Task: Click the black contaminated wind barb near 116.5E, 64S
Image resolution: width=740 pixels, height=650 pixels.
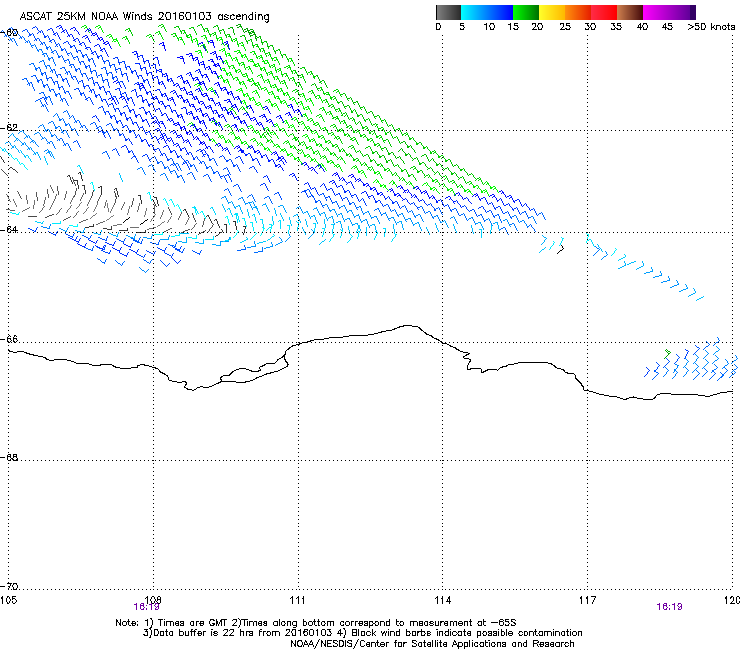Action: click(x=561, y=249)
